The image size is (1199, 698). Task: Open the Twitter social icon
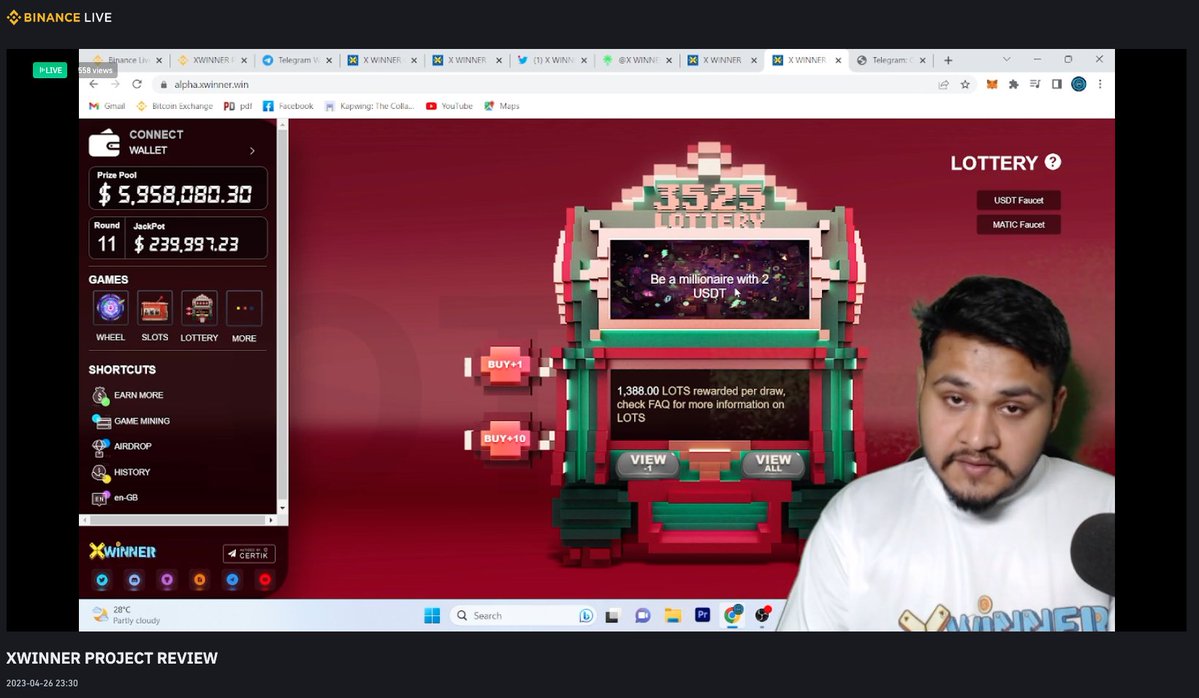(x=104, y=580)
